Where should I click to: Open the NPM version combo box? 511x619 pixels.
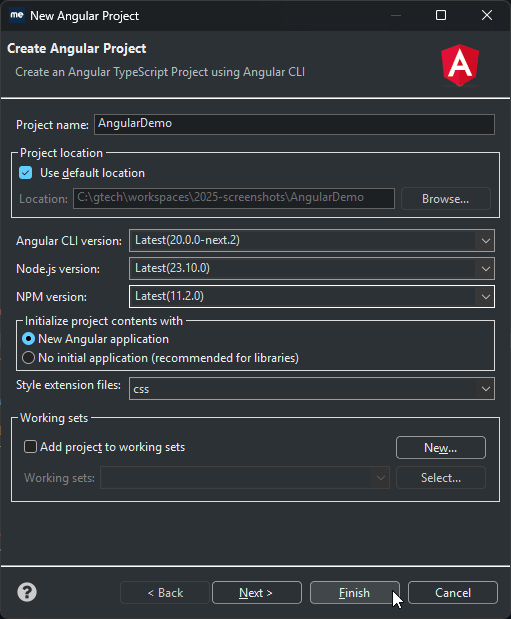[312, 296]
